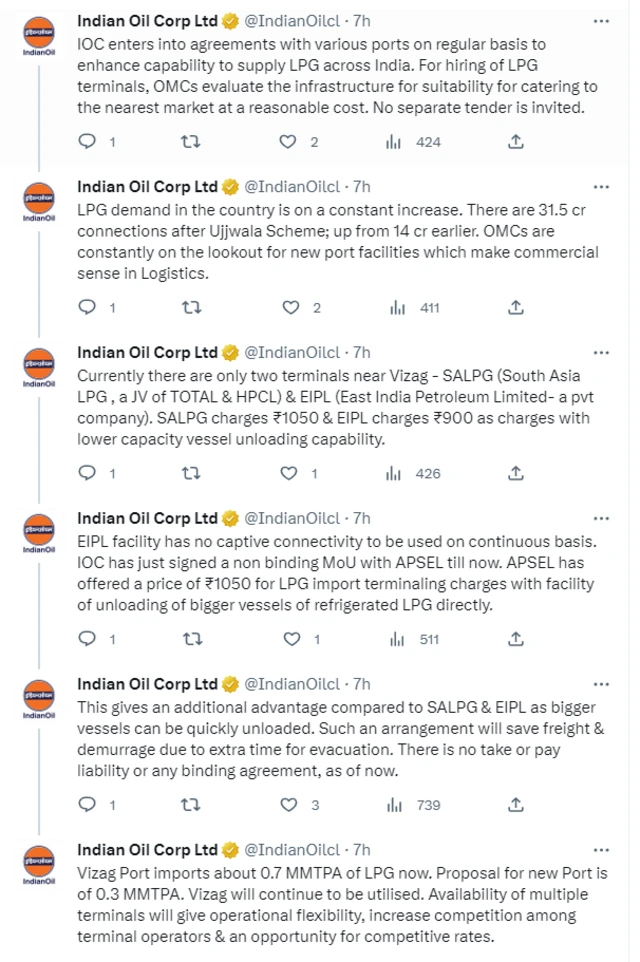Click the 411 view count indicator
This screenshot has height=962, width=640.
click(x=428, y=307)
